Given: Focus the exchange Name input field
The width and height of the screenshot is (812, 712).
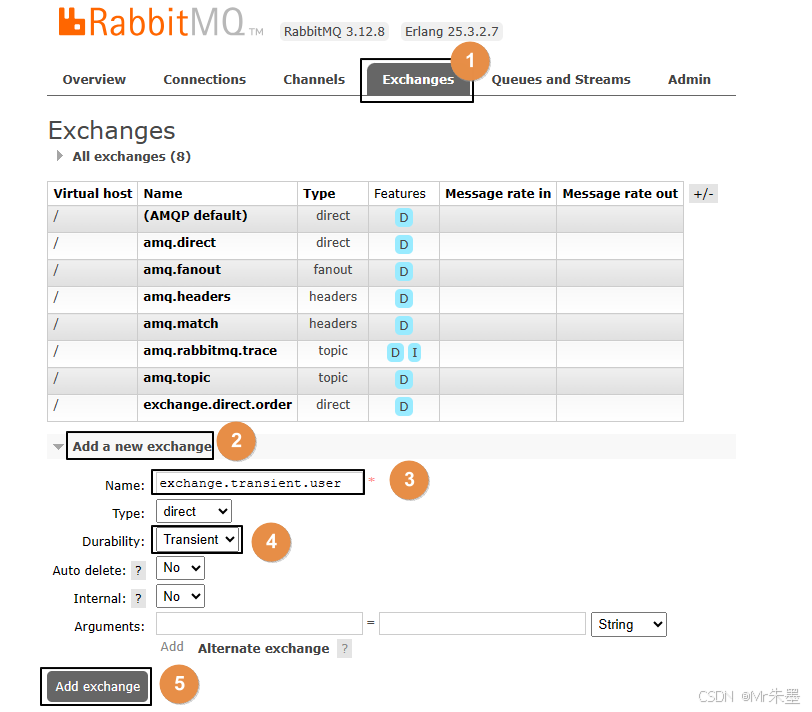Looking at the screenshot, I should point(258,483).
